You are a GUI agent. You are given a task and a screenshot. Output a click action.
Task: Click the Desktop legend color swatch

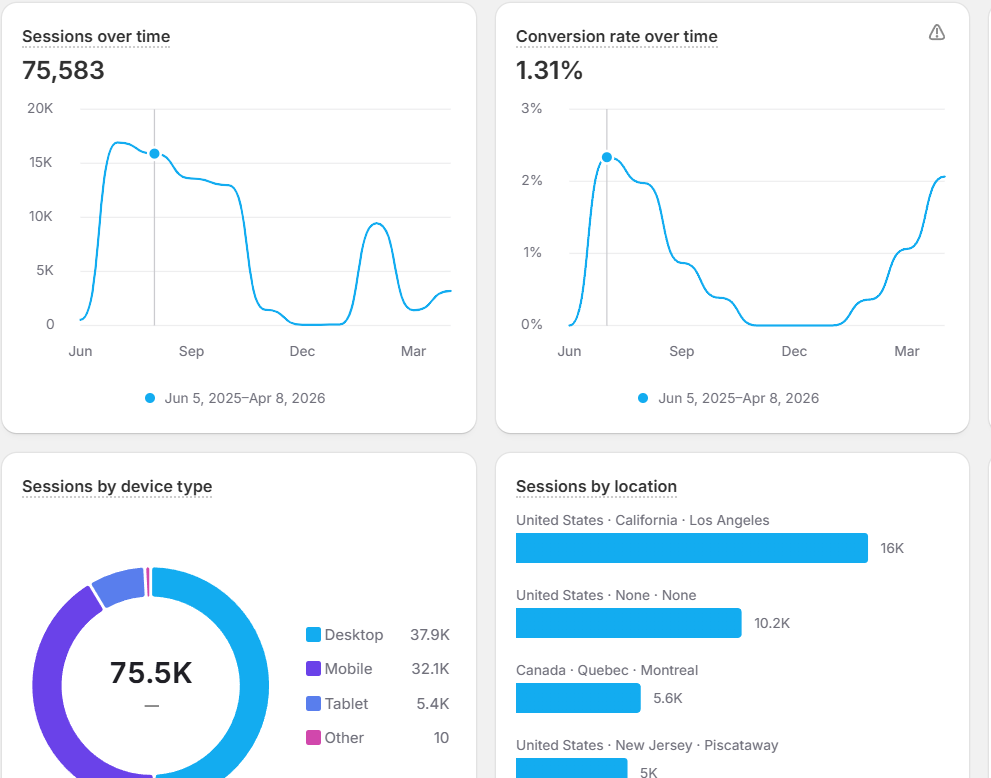pyautogui.click(x=313, y=635)
